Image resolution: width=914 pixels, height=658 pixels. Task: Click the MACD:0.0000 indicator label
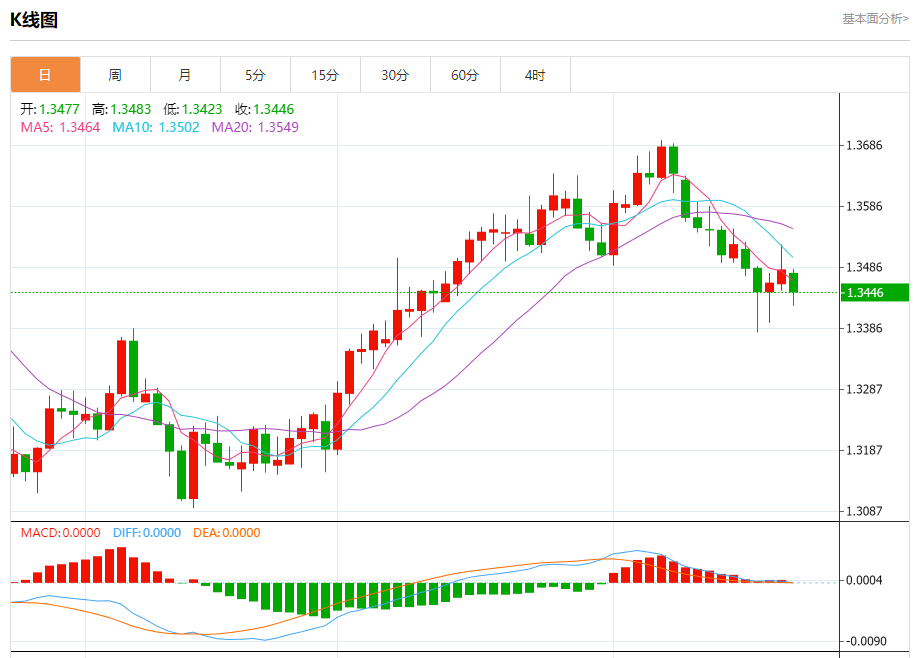click(60, 533)
